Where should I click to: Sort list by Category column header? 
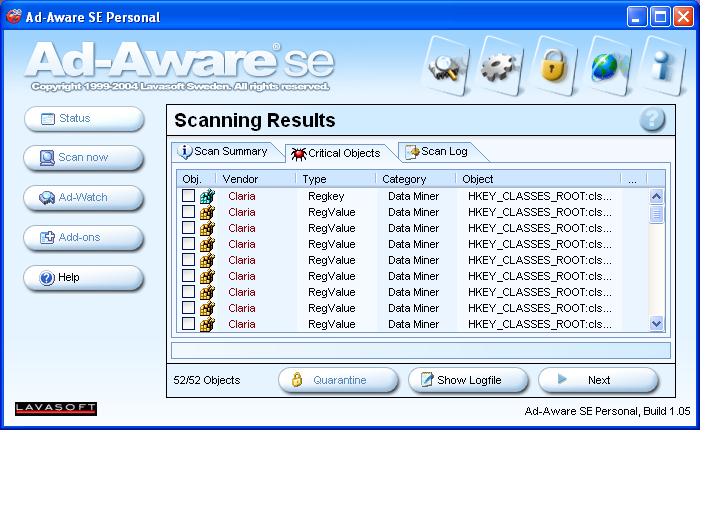[416, 179]
